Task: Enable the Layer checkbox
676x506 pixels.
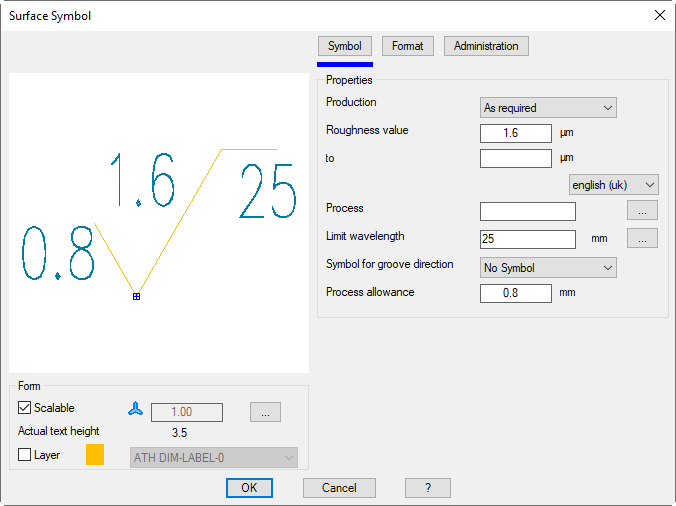Action: pos(25,455)
